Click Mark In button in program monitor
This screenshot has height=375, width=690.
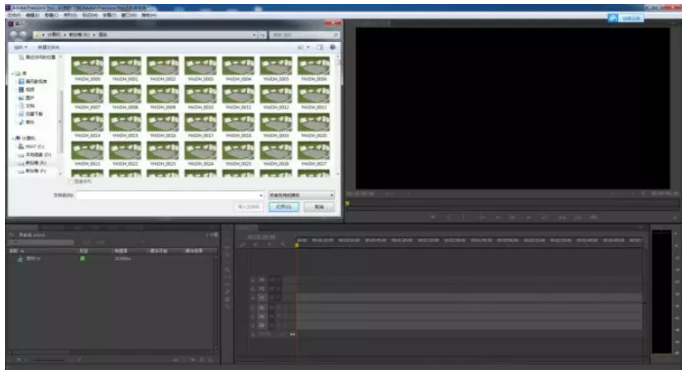click(448, 217)
